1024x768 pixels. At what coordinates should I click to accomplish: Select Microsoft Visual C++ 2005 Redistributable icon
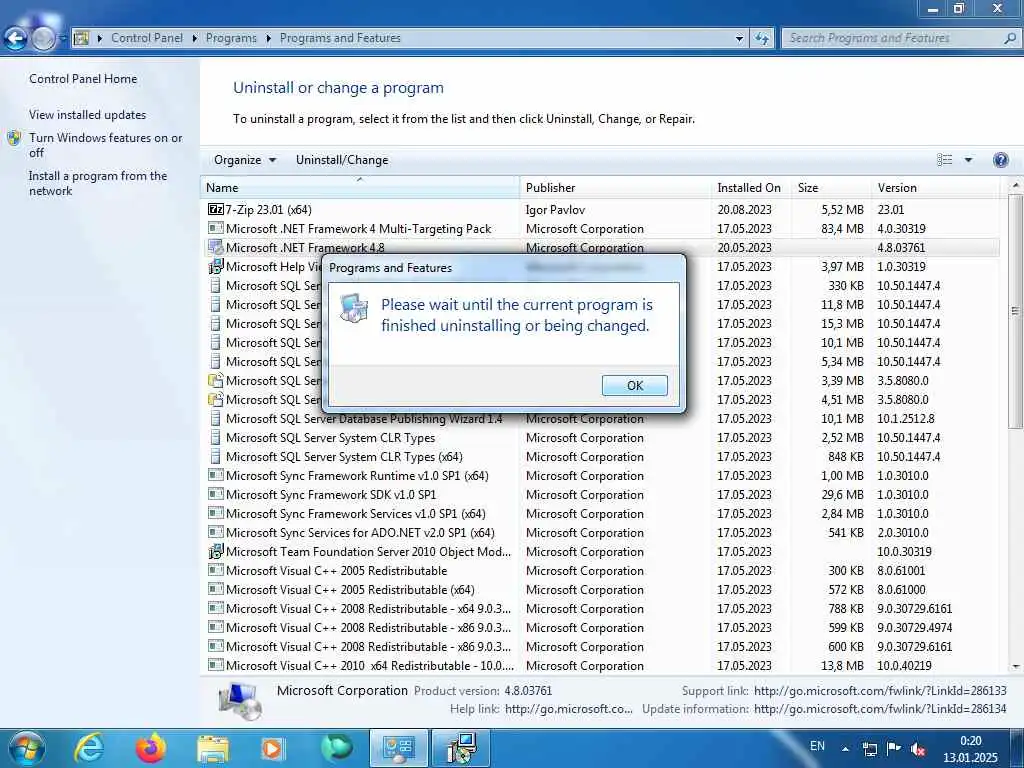(216, 570)
